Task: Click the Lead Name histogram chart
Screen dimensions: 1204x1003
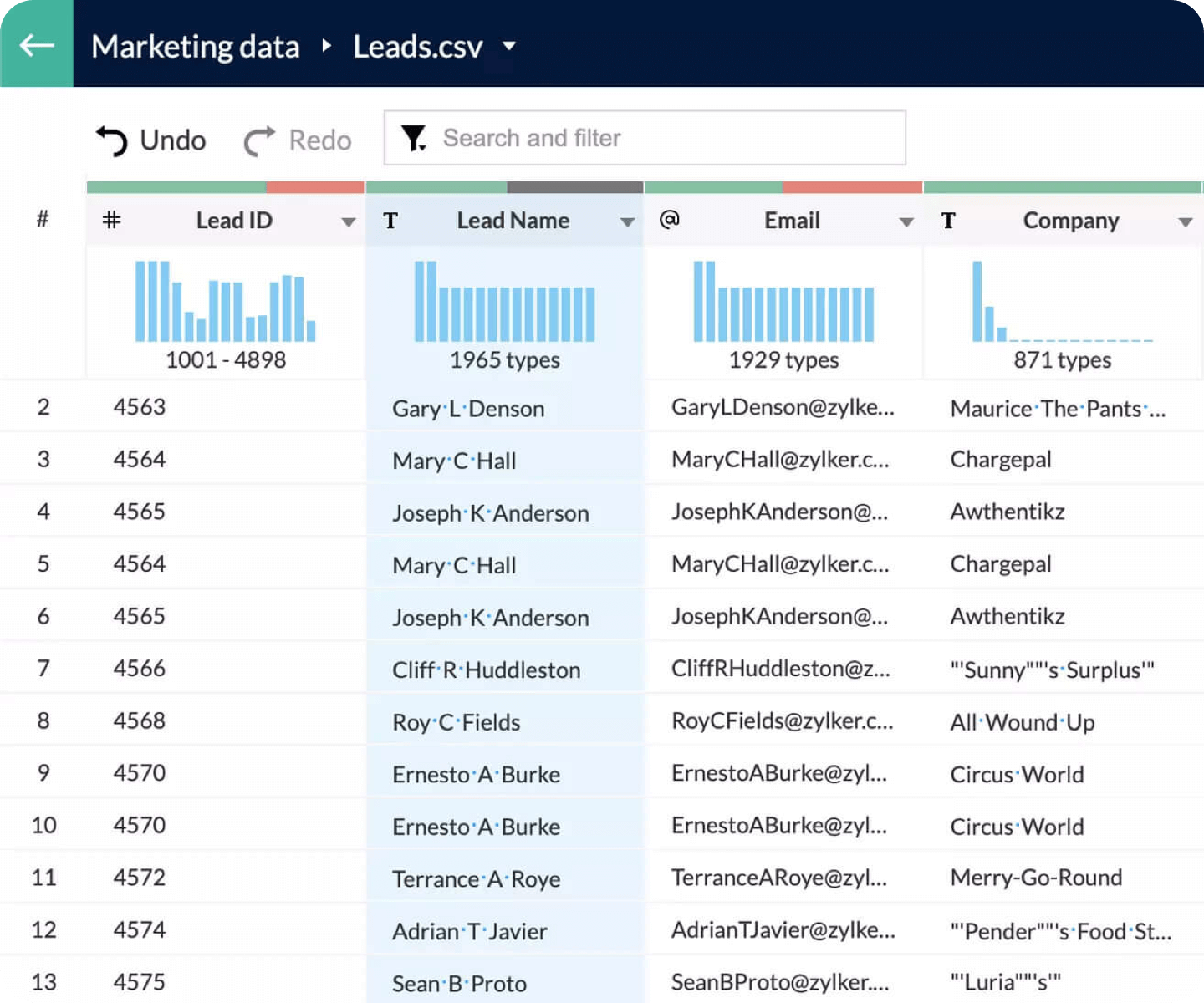Action: [505, 301]
